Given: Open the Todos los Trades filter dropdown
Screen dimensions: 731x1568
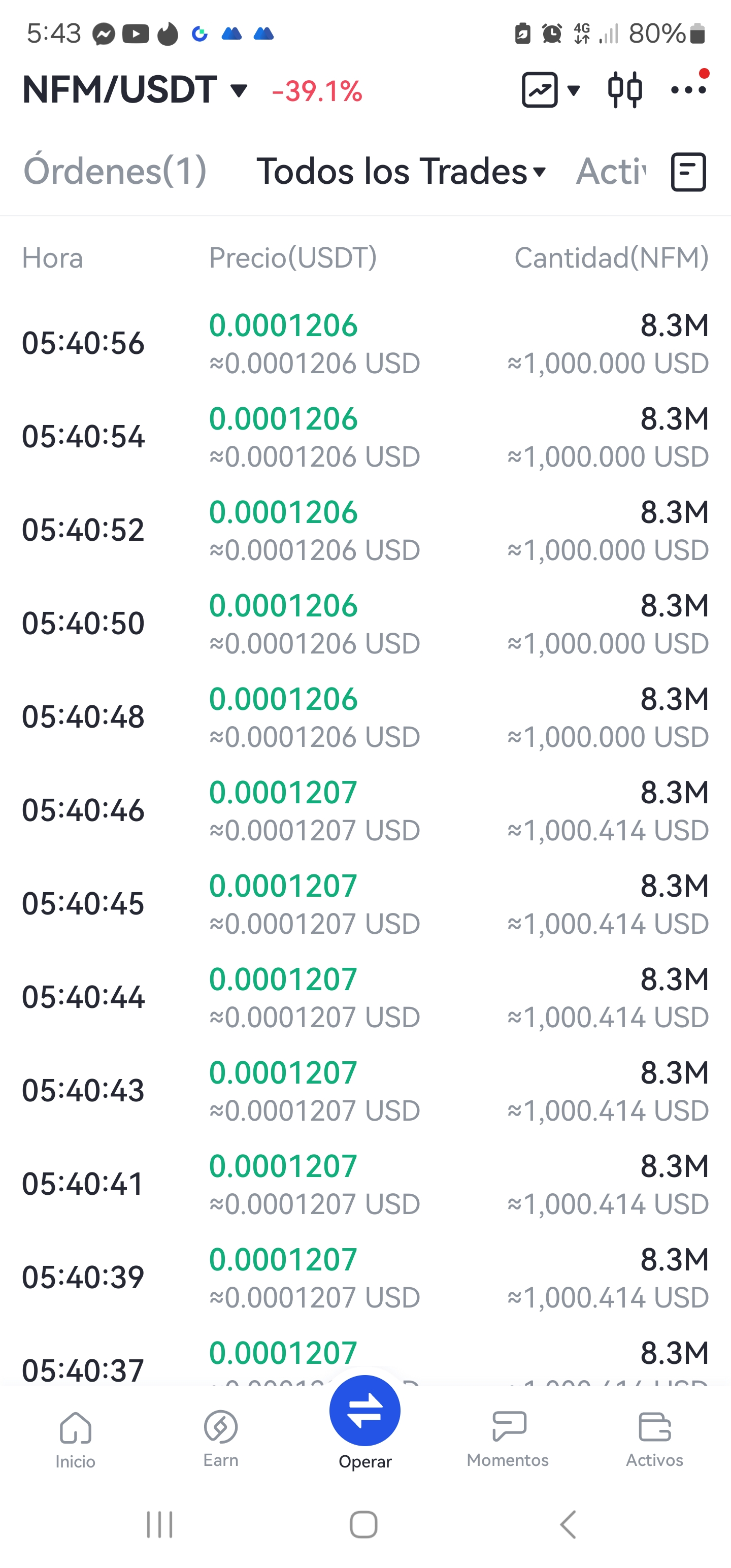Looking at the screenshot, I should 401,171.
